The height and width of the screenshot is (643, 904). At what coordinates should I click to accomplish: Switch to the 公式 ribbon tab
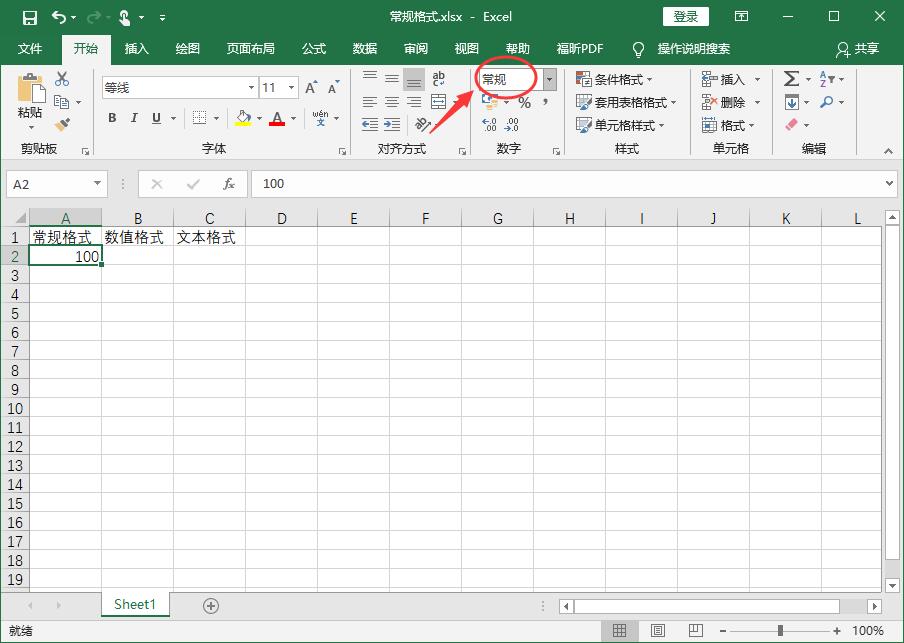tap(314, 48)
